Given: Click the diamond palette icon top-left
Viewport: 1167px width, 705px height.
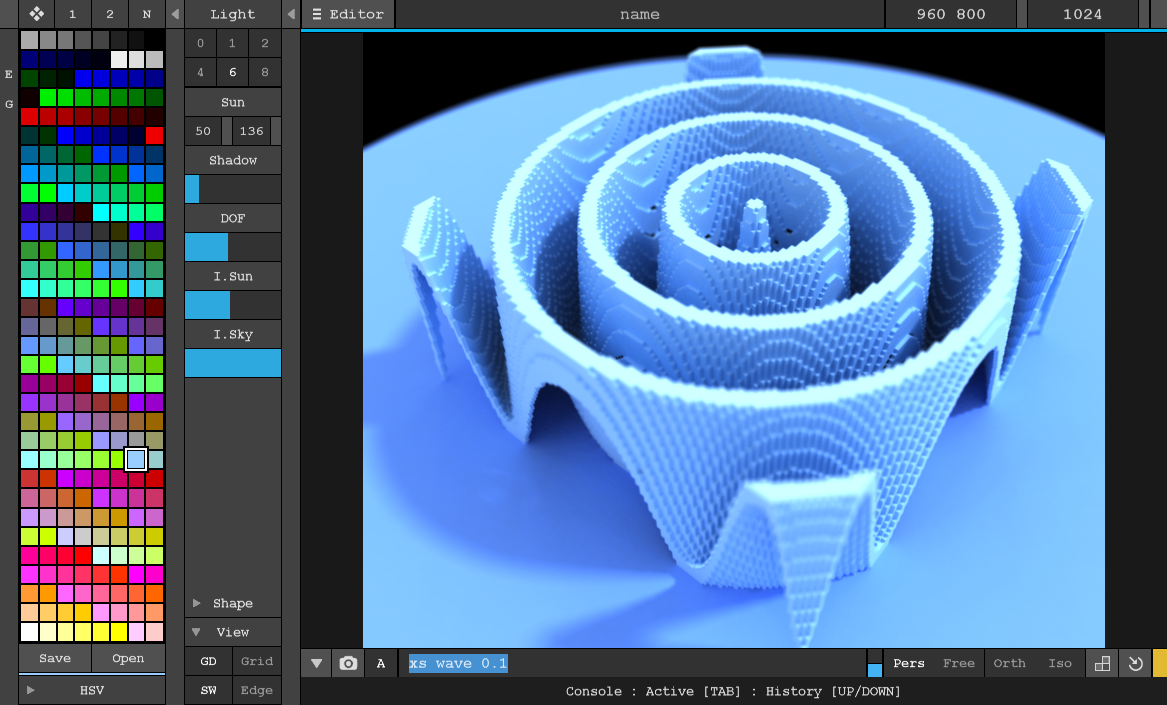Looking at the screenshot, I should coord(37,14).
